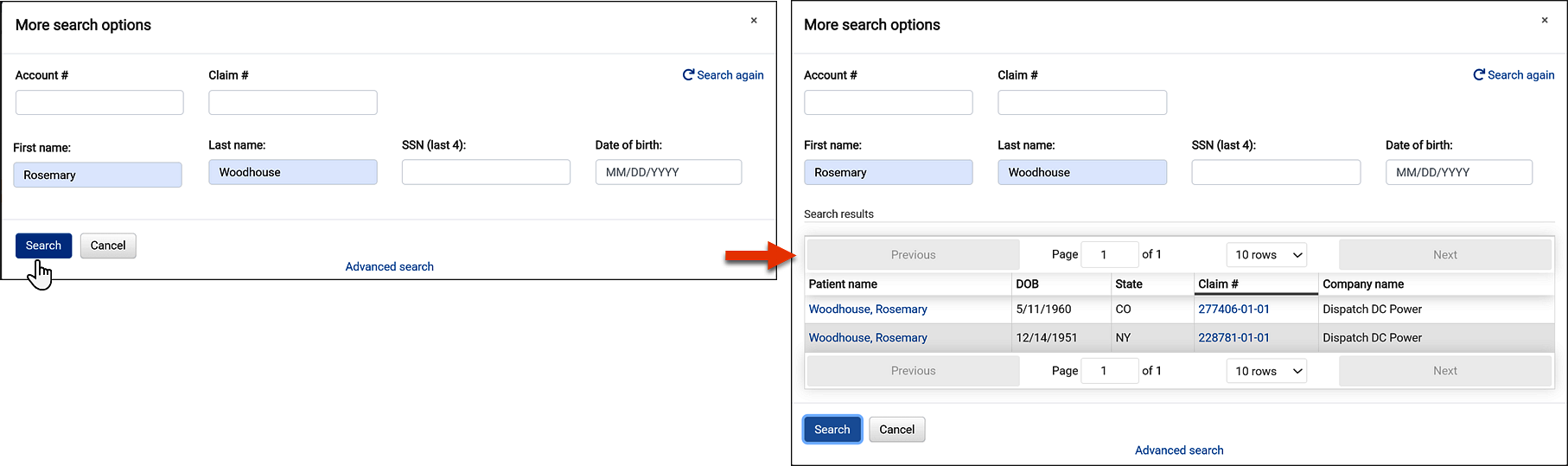Open the top 10 rows dropdown

pos(1266,255)
